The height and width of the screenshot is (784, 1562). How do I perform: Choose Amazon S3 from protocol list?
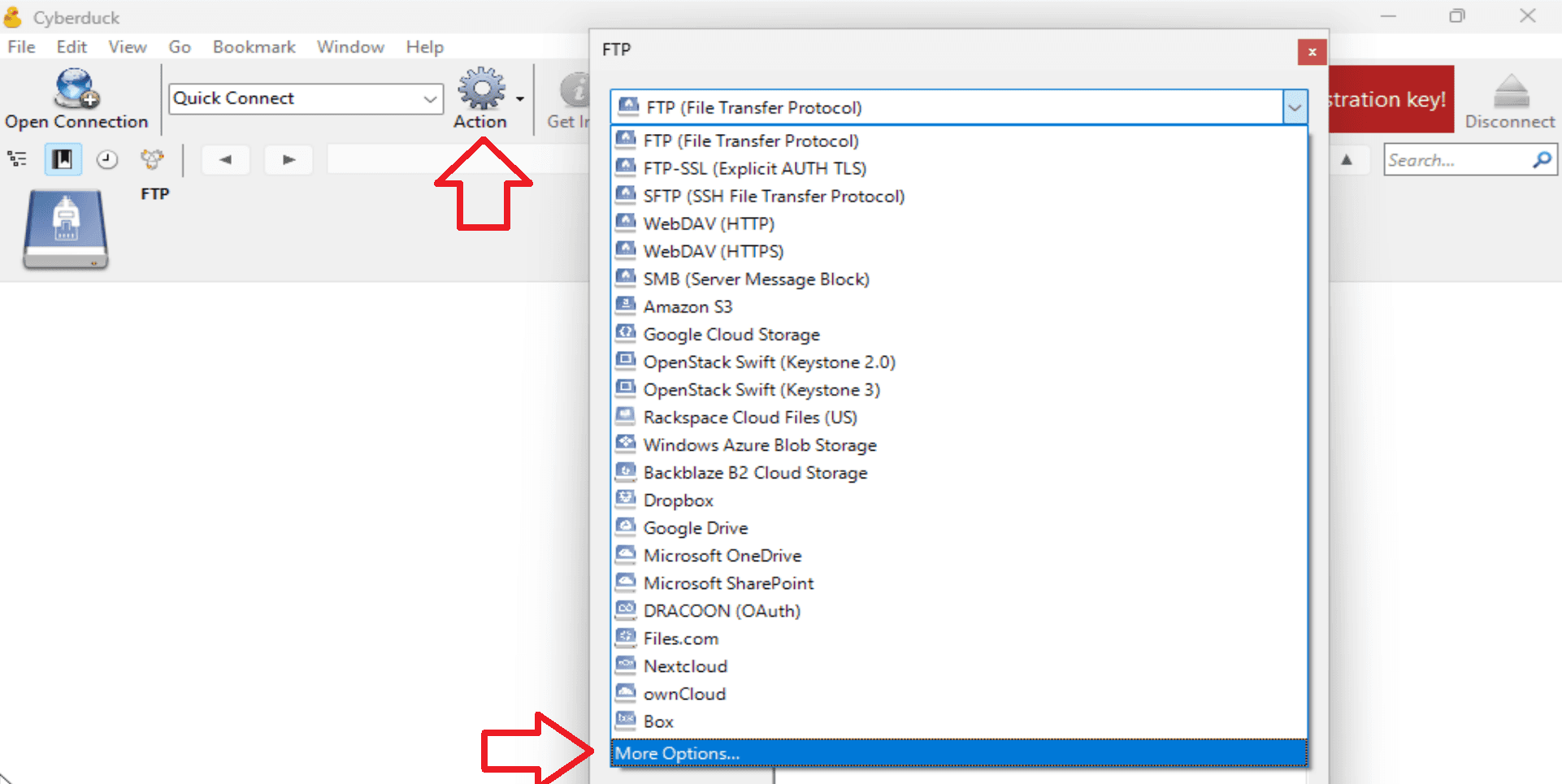[688, 306]
